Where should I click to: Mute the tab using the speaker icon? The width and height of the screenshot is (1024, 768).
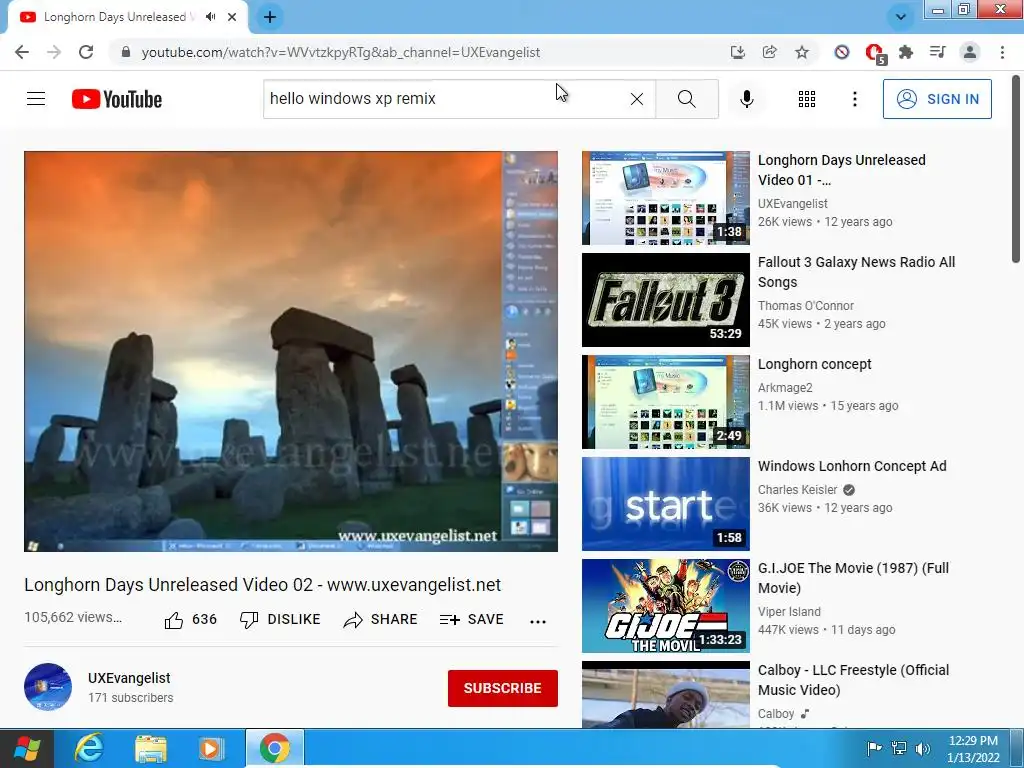[210, 17]
